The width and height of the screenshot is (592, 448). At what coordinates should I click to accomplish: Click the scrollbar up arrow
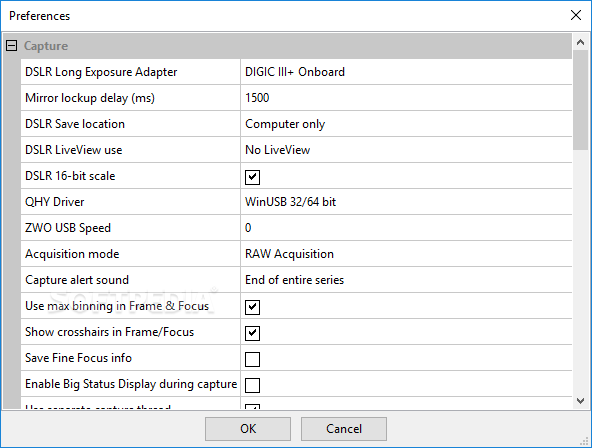581,42
